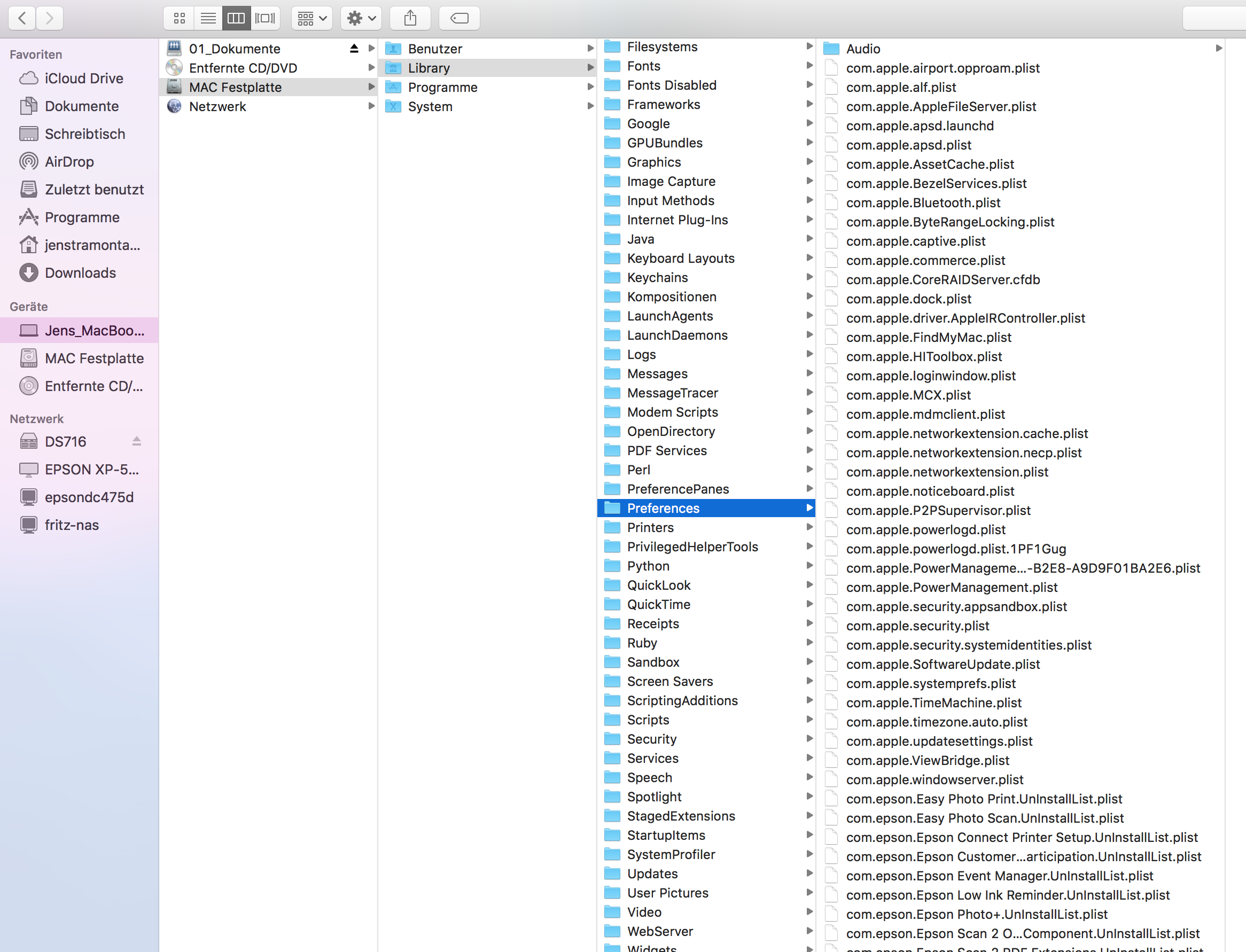This screenshot has width=1246, height=952.
Task: Eject the 01_Dokumente volume
Action: (354, 49)
